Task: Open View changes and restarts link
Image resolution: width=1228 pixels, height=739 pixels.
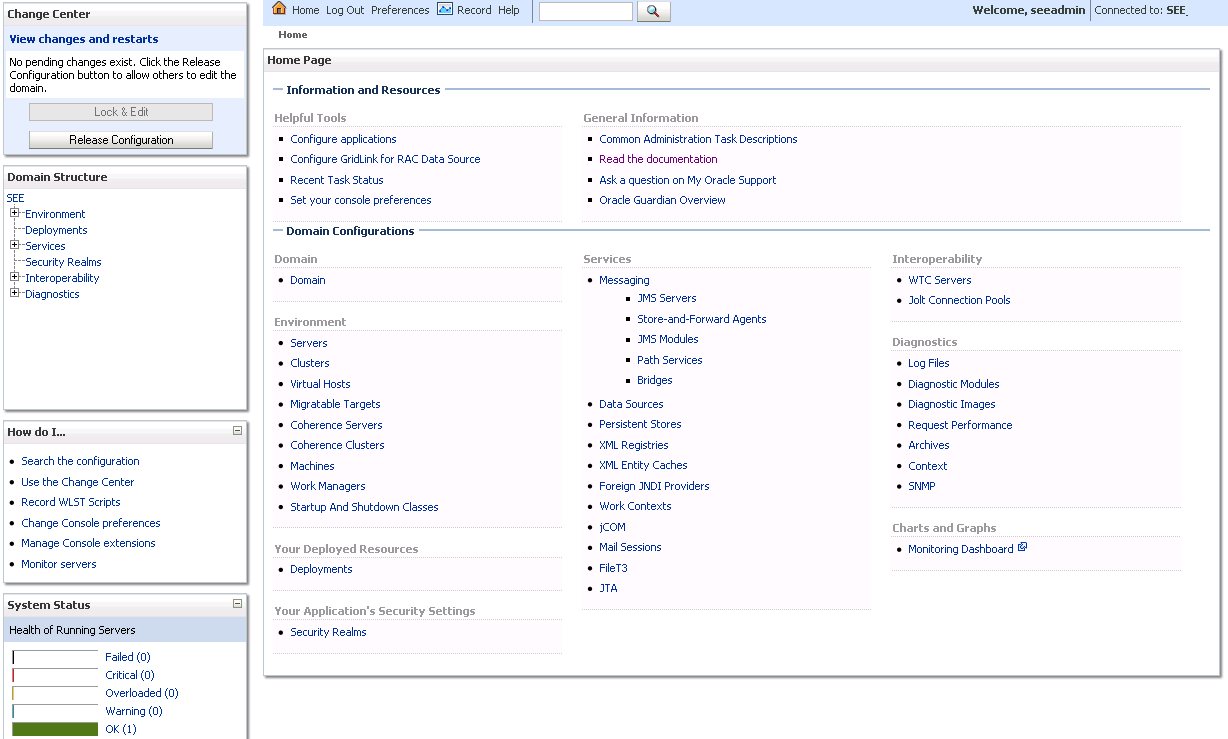Action: [84, 39]
